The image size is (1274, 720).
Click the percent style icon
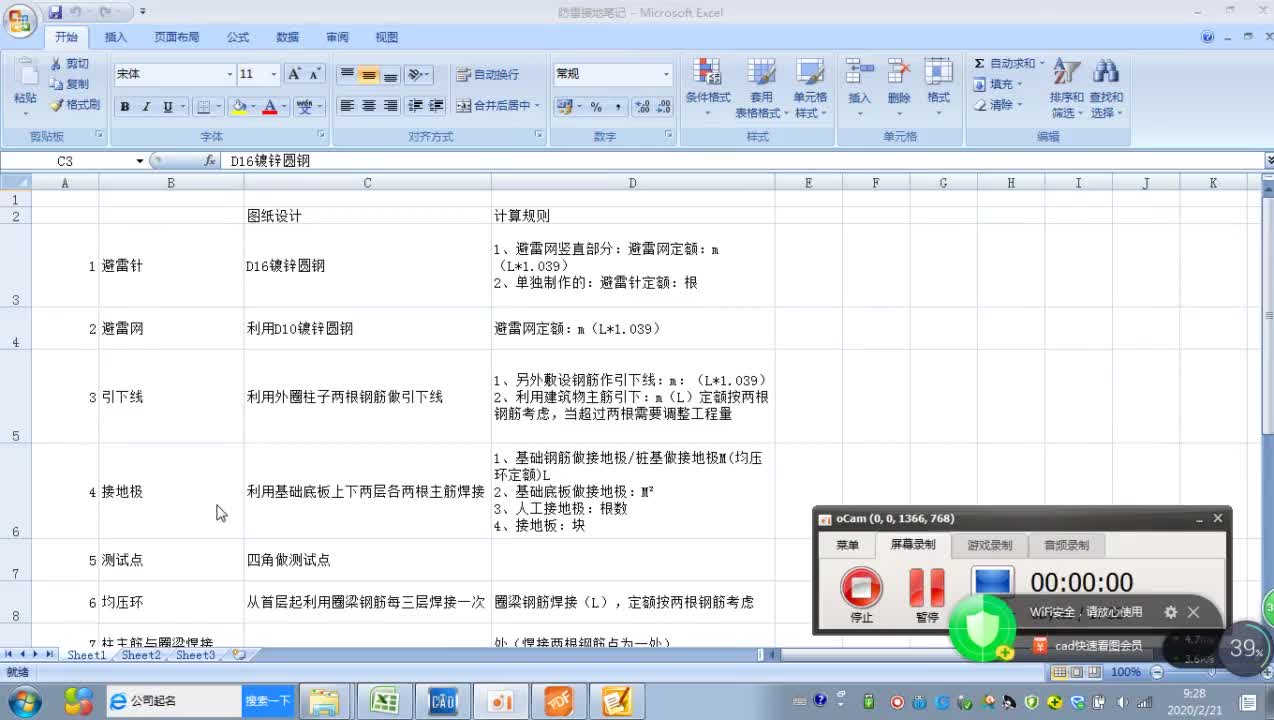(596, 107)
